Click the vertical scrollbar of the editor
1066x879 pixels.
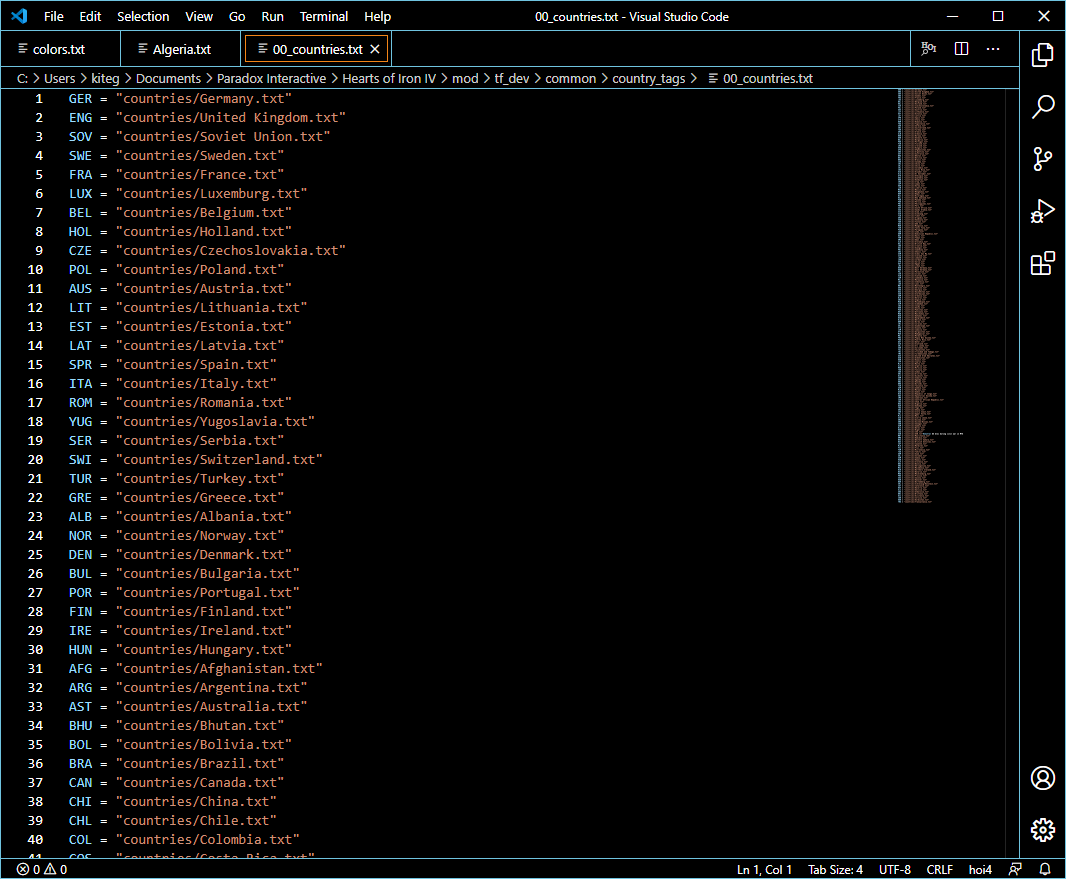(1012, 473)
